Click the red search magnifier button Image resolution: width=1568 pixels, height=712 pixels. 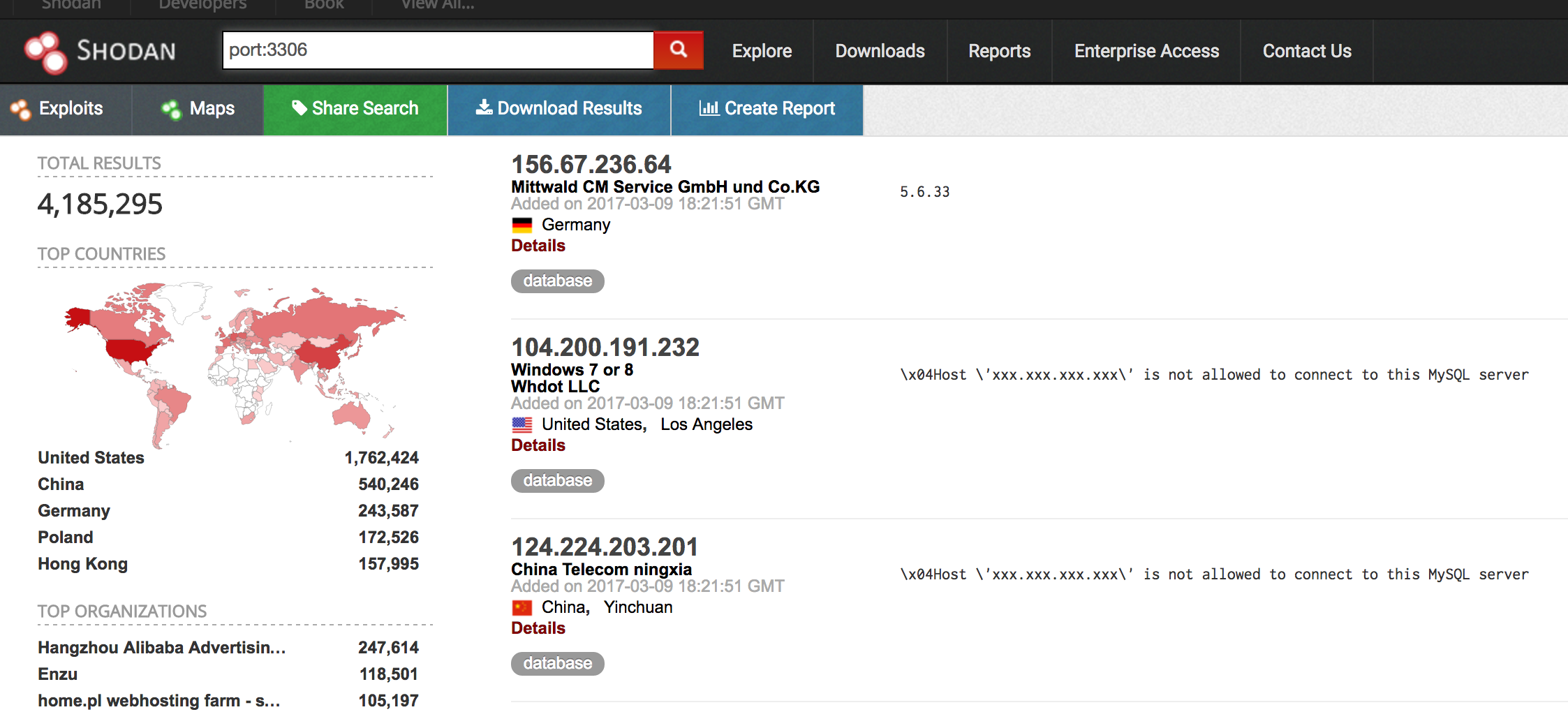678,50
